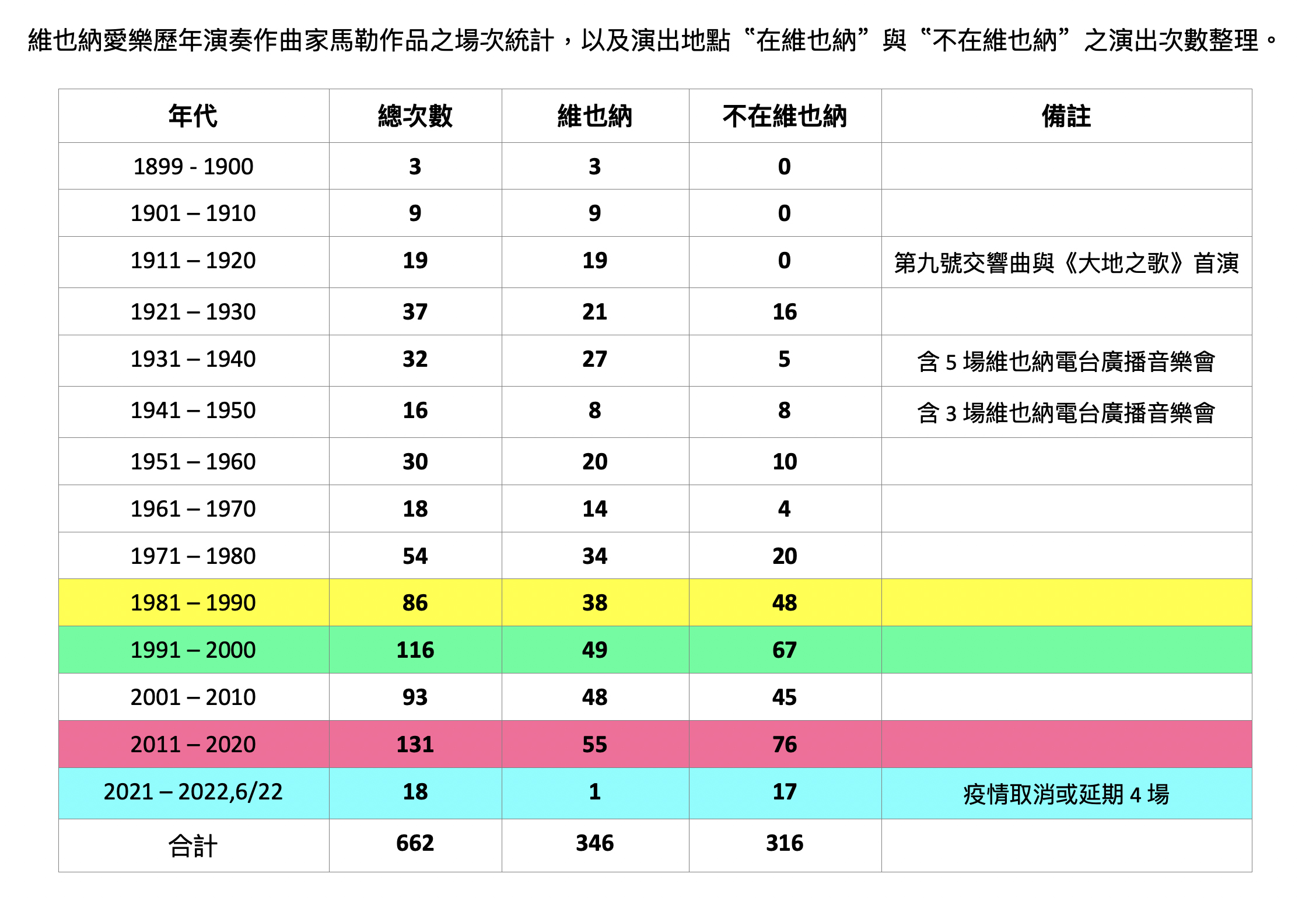Select the Vienna grand total 346

tap(595, 843)
